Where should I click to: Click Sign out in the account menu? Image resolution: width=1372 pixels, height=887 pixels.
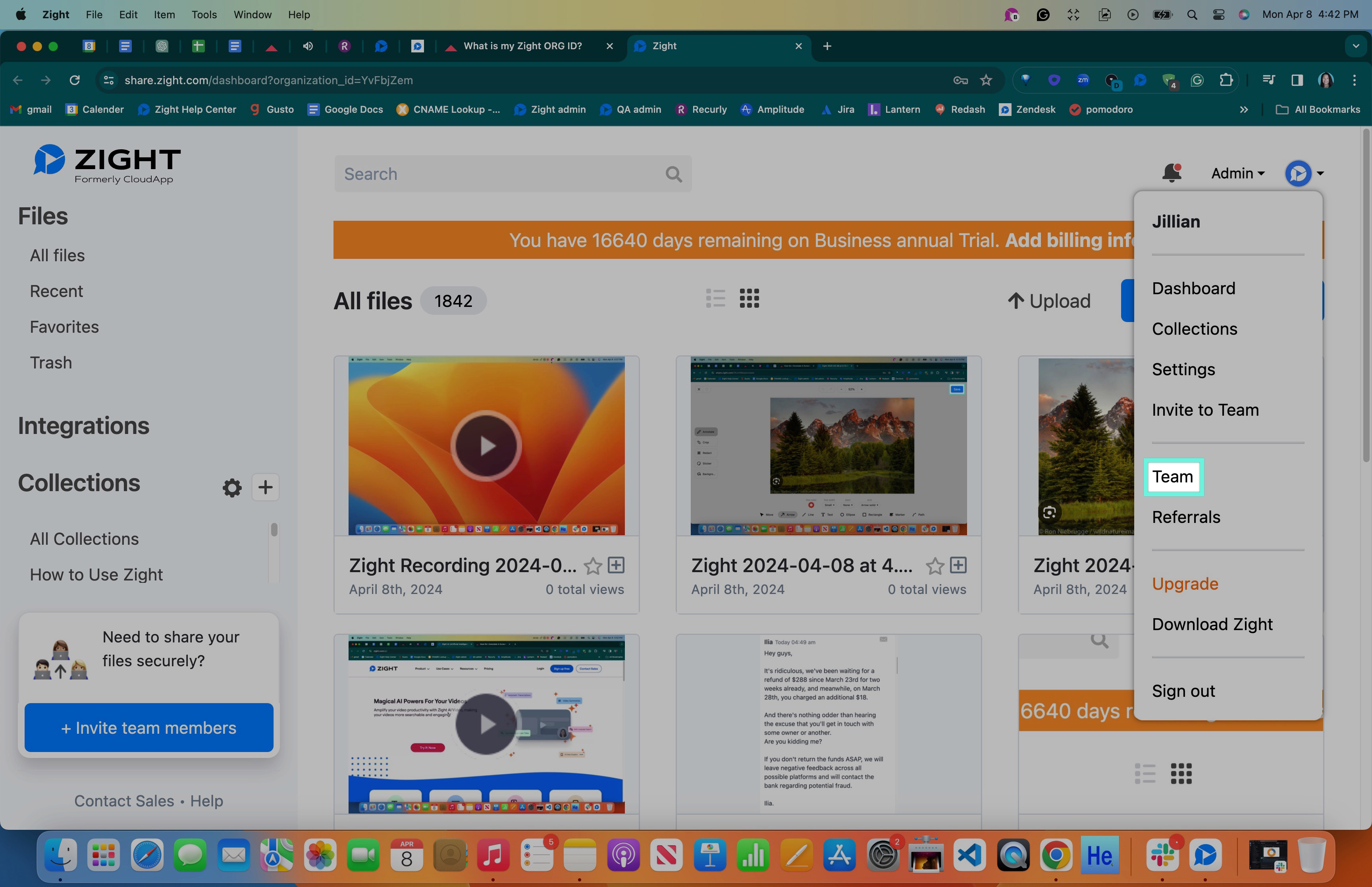[x=1183, y=690]
